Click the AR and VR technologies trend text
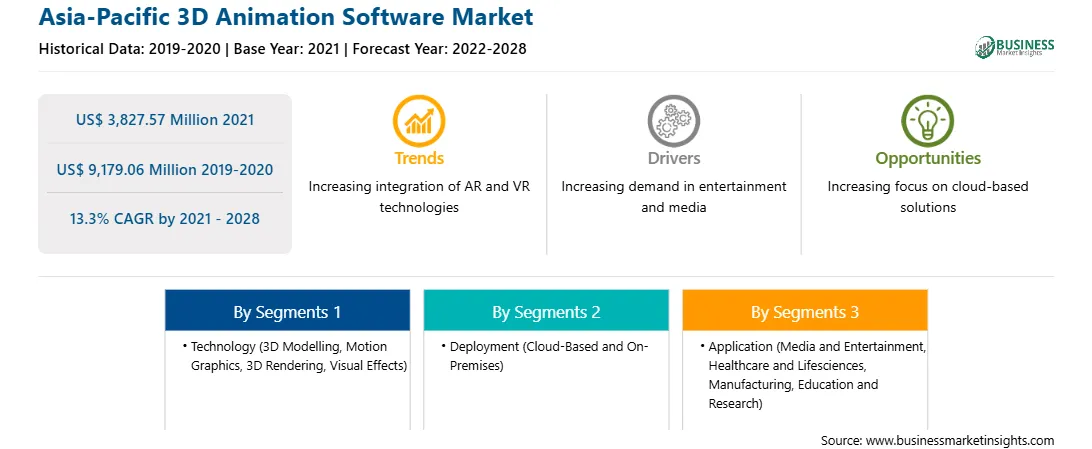1092x449 pixels. 419,197
